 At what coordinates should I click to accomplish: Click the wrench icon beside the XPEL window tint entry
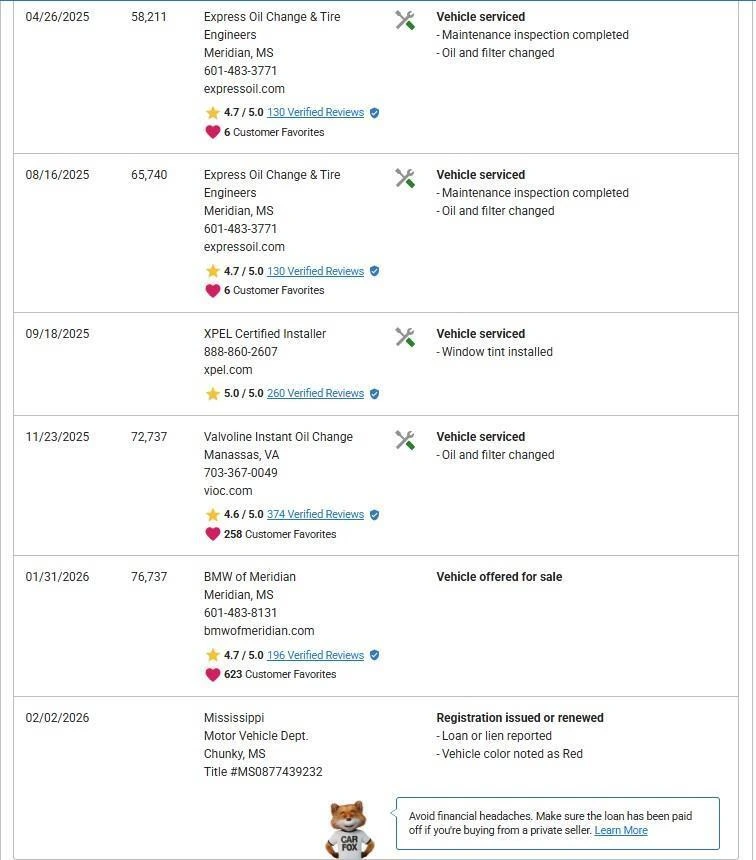[405, 337]
